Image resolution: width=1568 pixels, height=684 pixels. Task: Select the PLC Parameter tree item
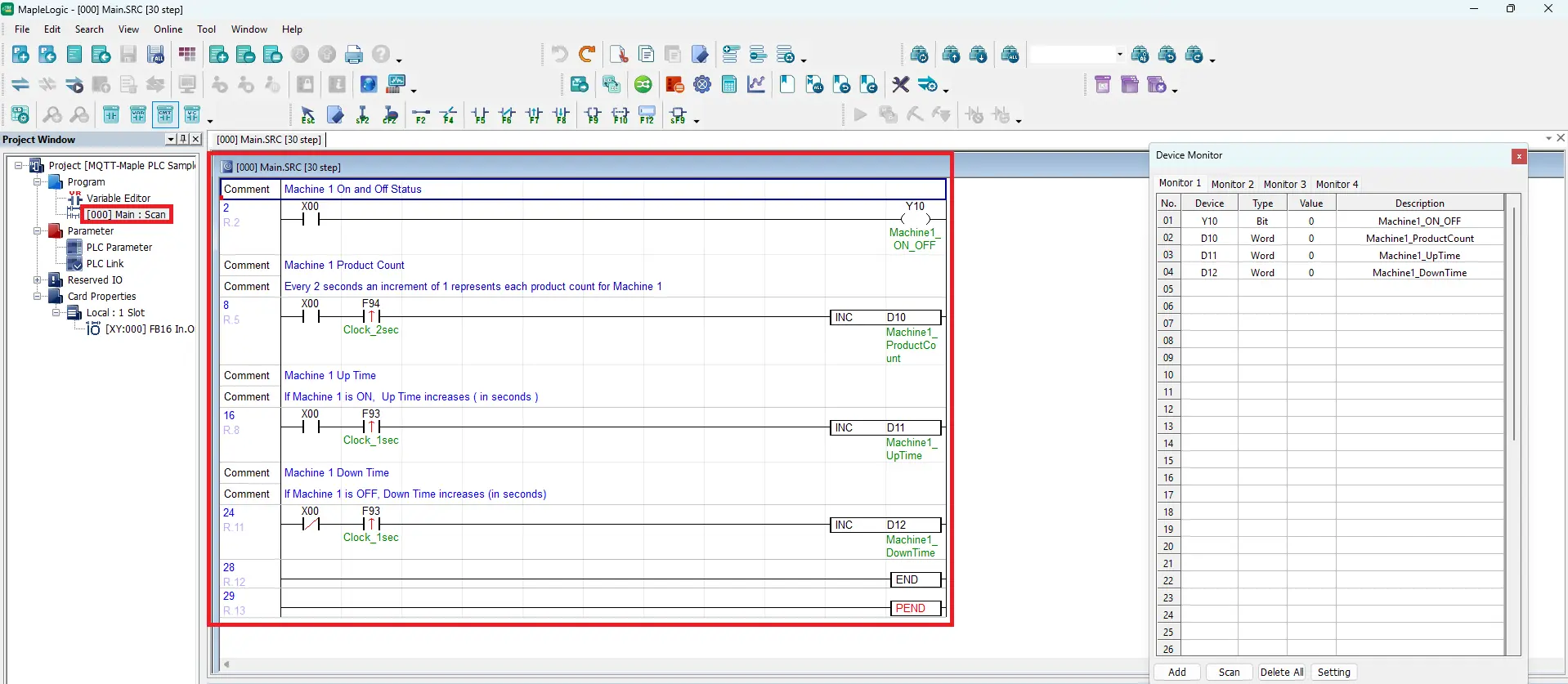[119, 248]
